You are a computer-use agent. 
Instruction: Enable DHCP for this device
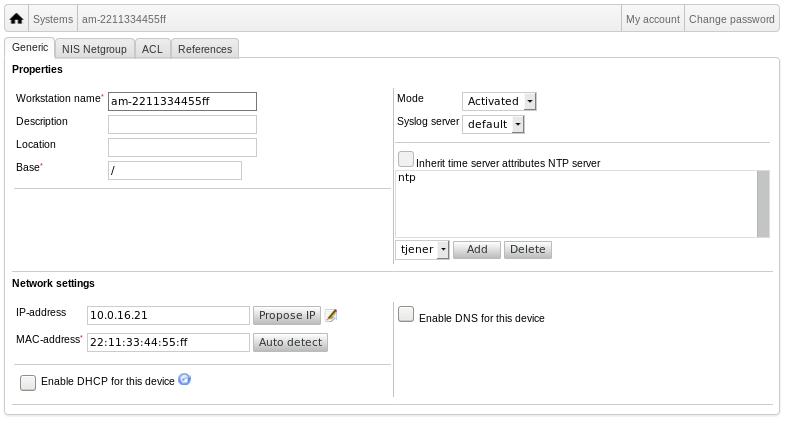click(28, 382)
